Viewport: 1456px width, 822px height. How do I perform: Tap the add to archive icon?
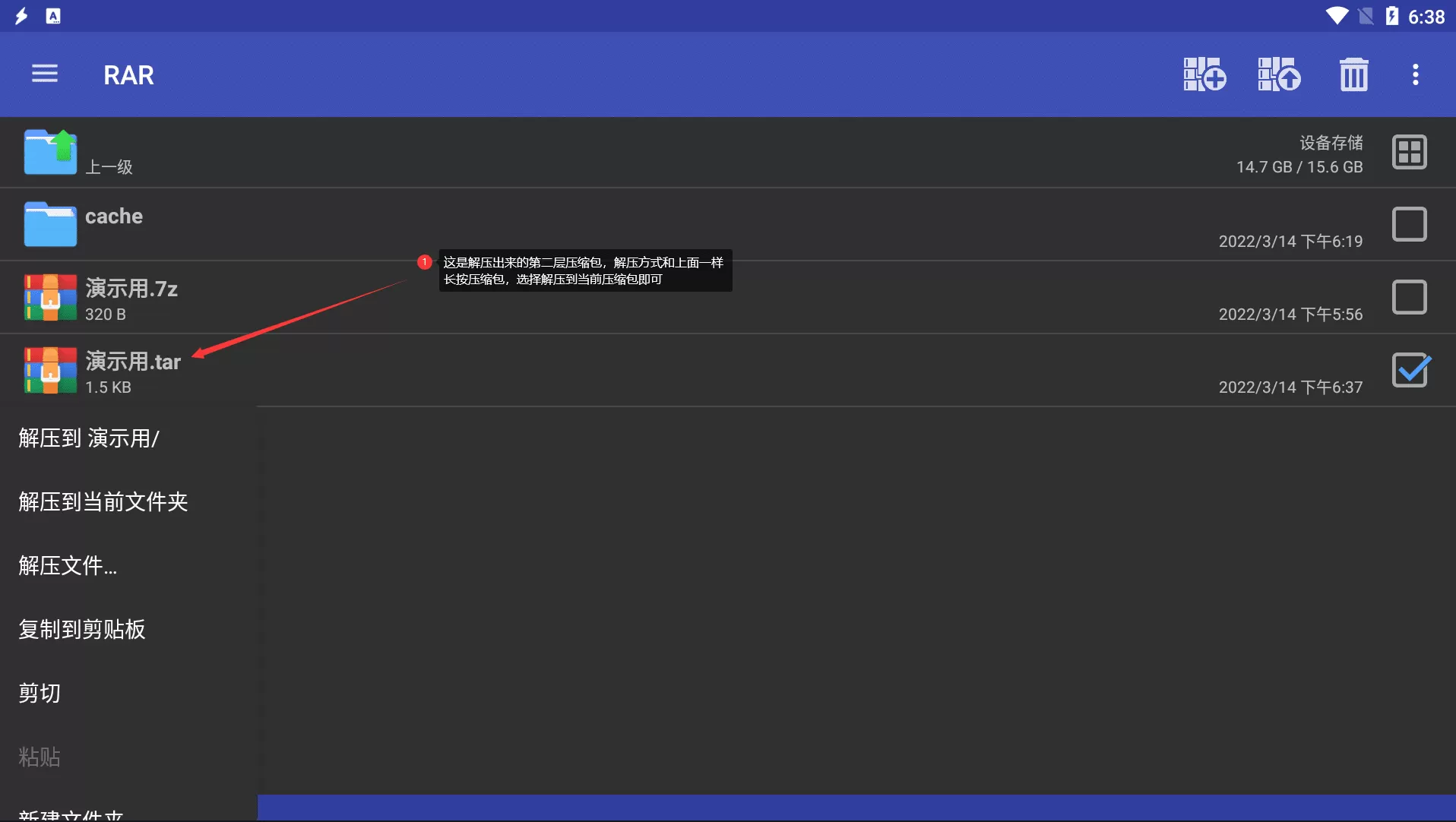pos(1204,74)
